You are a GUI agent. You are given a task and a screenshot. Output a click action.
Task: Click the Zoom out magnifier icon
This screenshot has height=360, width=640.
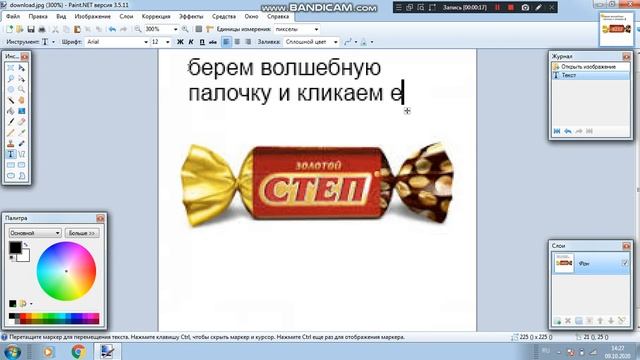click(138, 29)
